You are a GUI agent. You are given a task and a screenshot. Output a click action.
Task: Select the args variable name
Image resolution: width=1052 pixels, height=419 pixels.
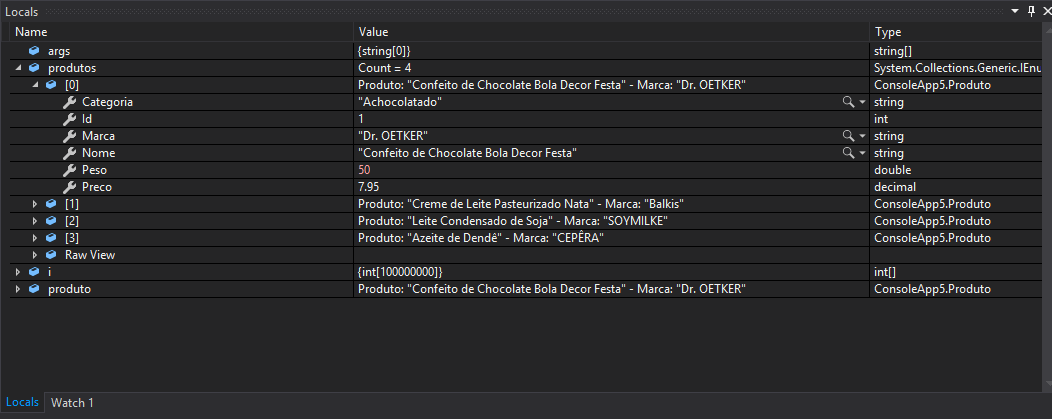58,51
